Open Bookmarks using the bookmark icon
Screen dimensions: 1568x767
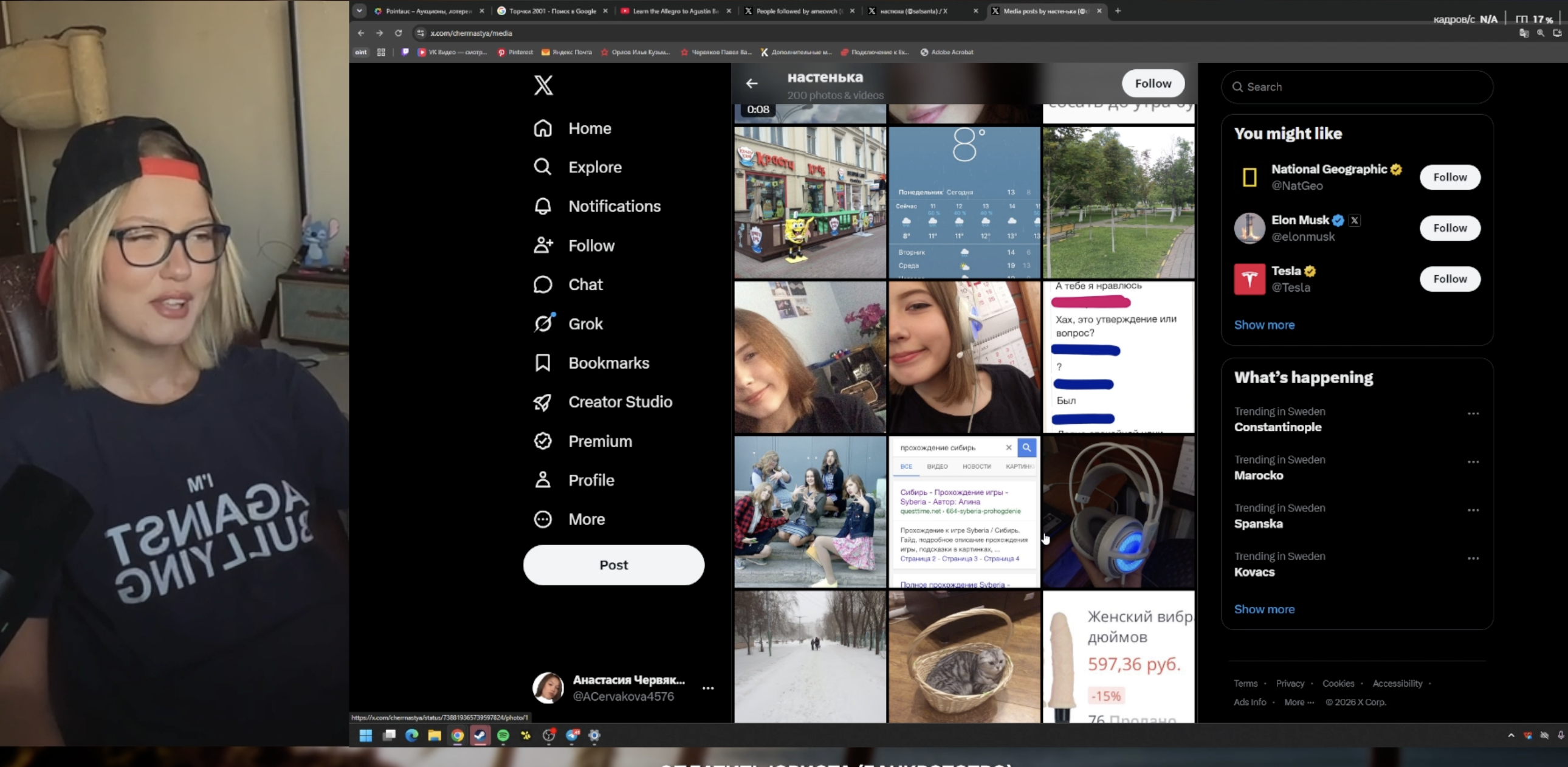(542, 363)
